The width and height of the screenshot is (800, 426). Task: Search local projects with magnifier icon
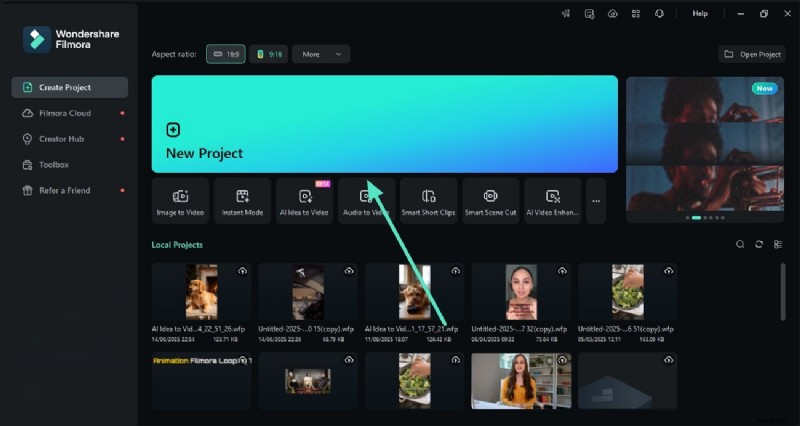pos(740,244)
